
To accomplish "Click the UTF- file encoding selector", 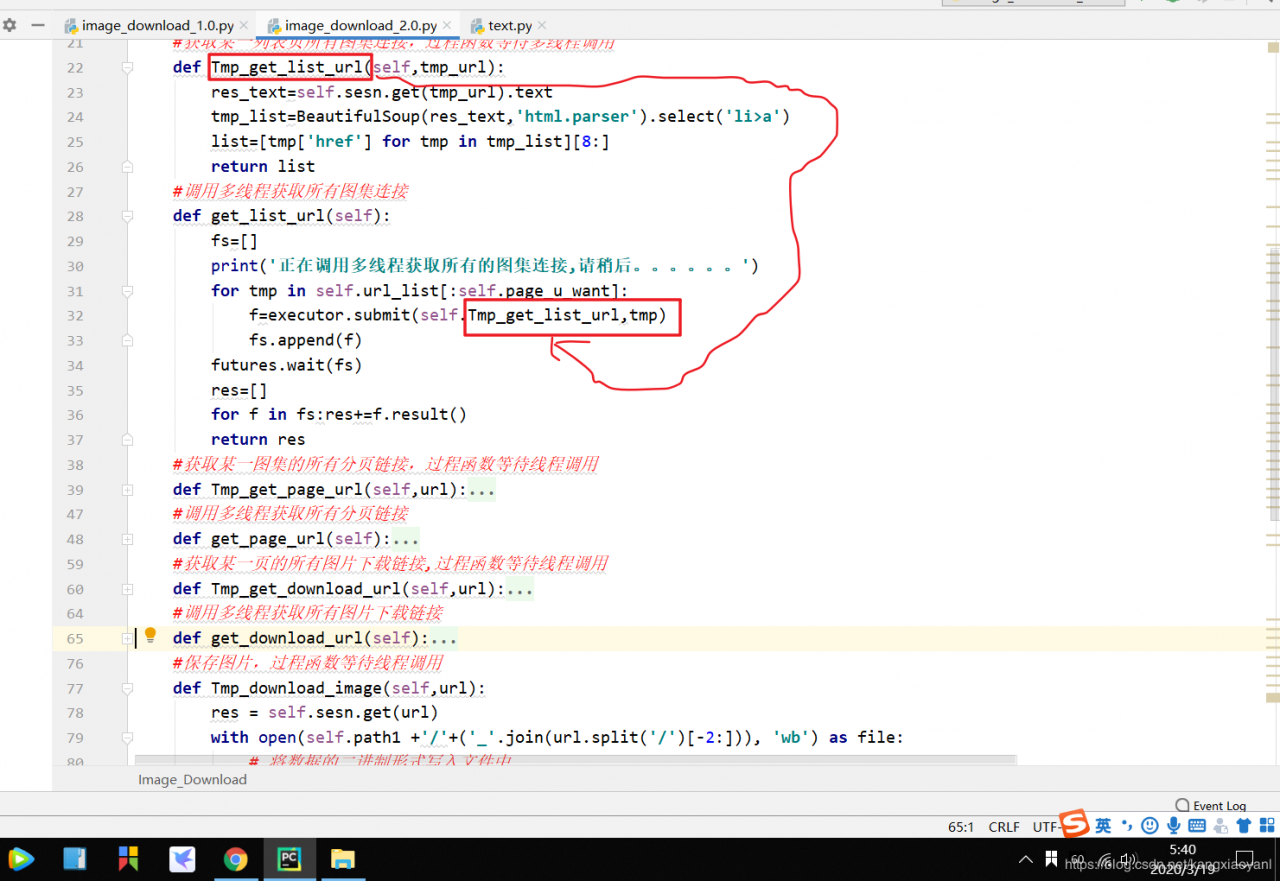I will click(1046, 827).
